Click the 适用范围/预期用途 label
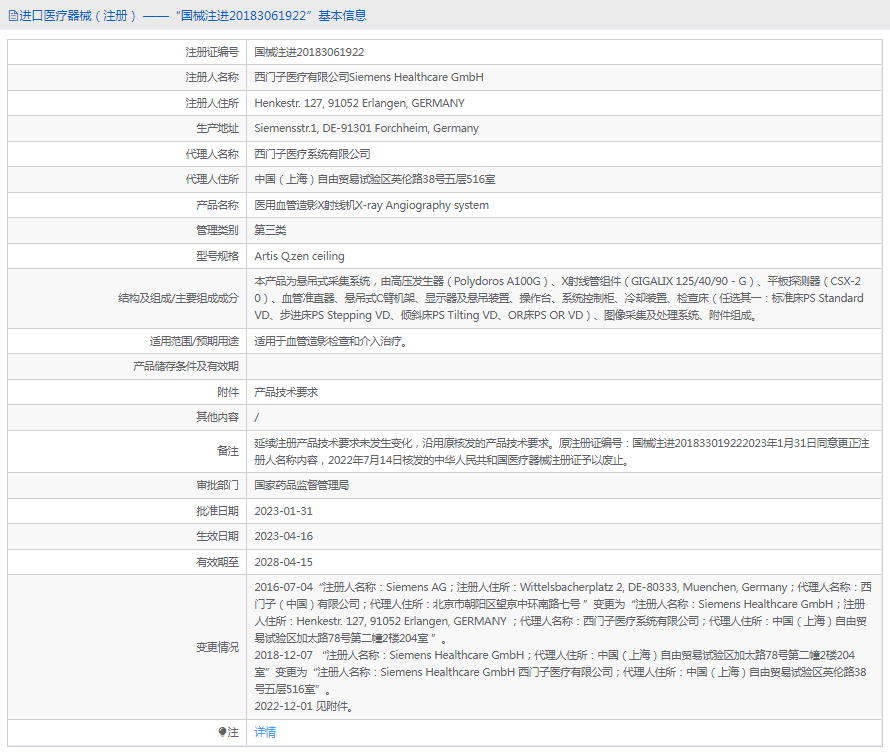The width and height of the screenshot is (890, 754). (x=194, y=341)
